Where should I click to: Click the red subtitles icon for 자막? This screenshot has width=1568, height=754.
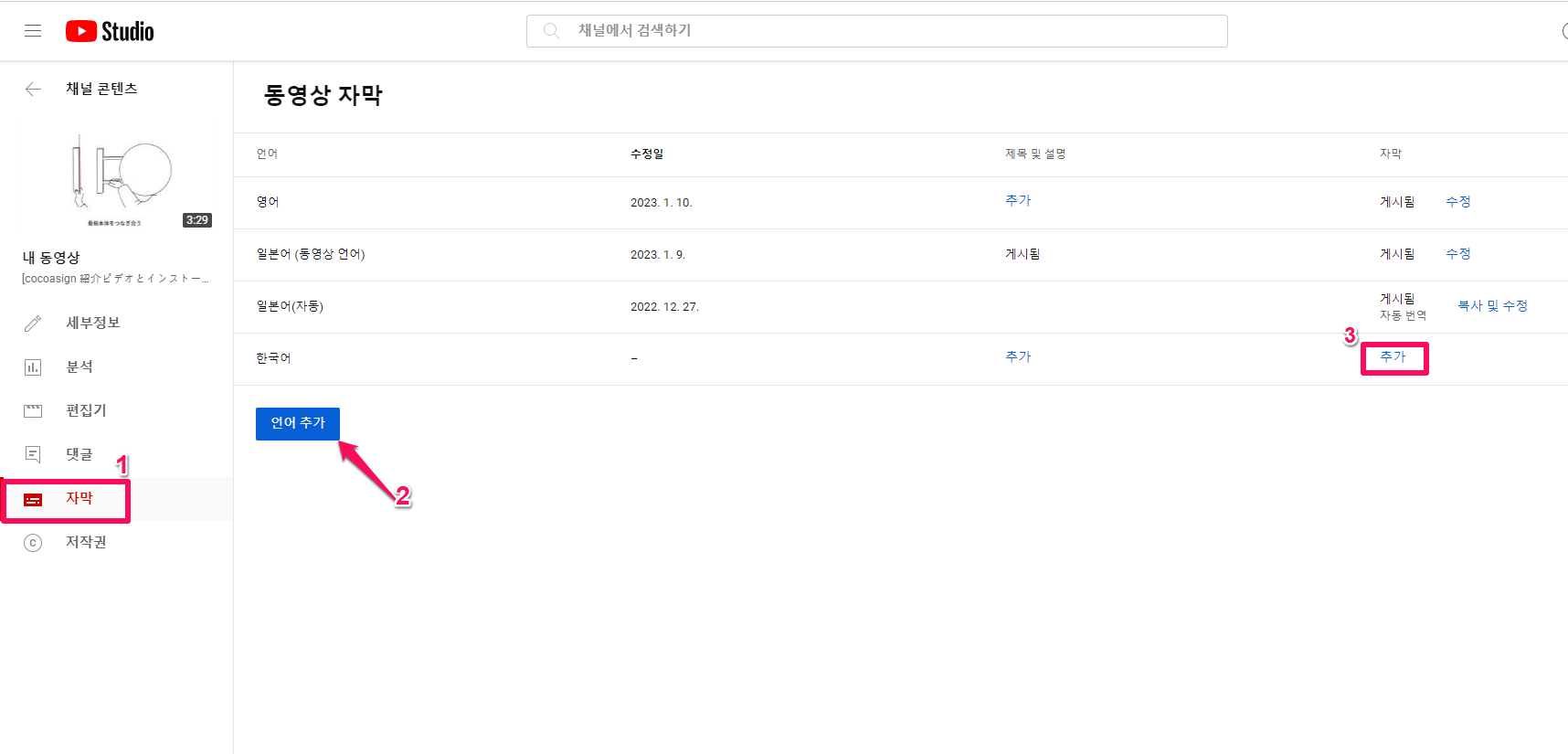tap(33, 499)
